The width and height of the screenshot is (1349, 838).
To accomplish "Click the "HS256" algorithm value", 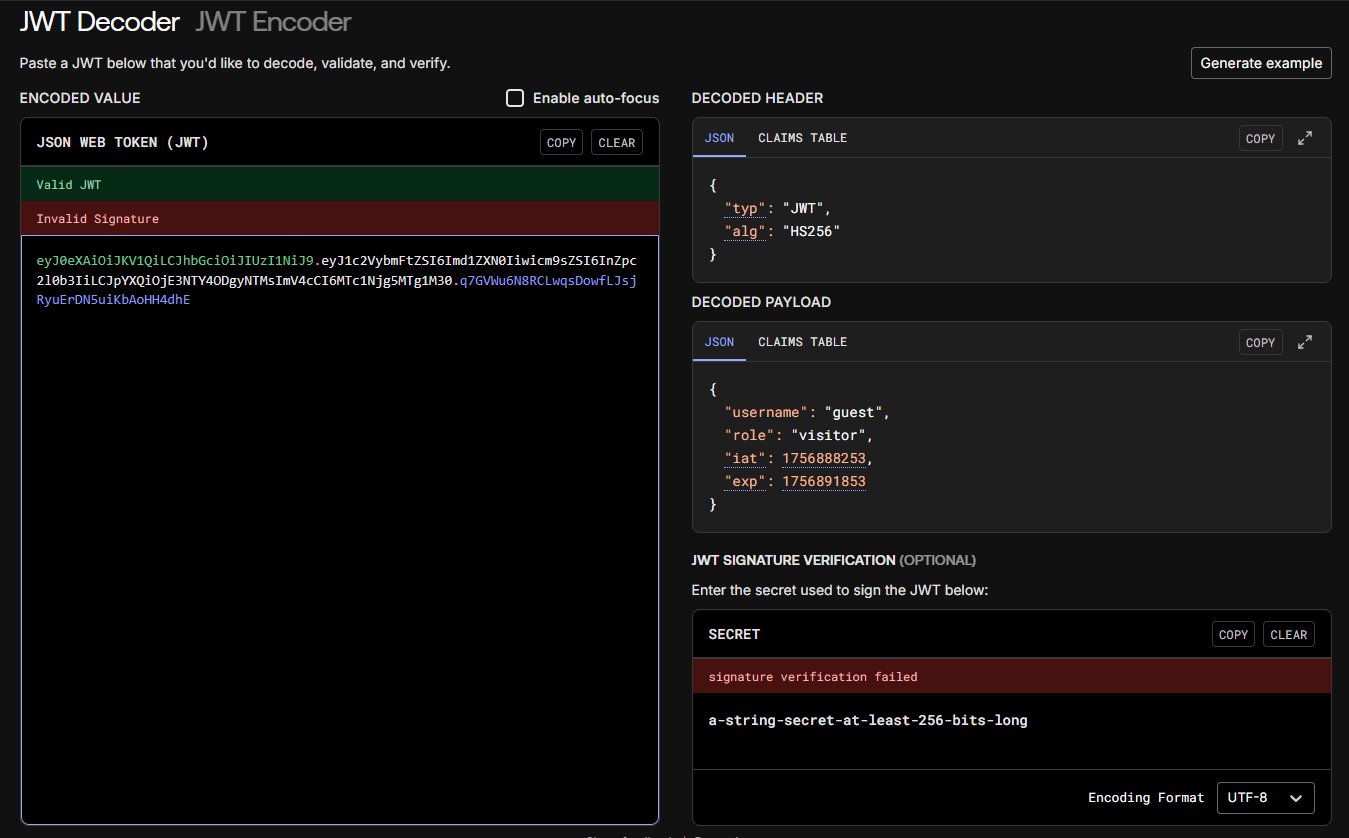I will point(810,231).
